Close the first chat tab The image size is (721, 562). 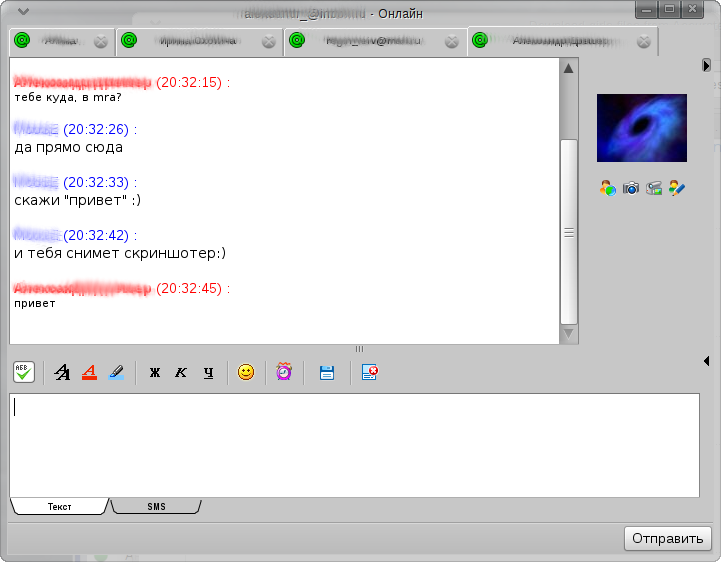click(x=101, y=42)
